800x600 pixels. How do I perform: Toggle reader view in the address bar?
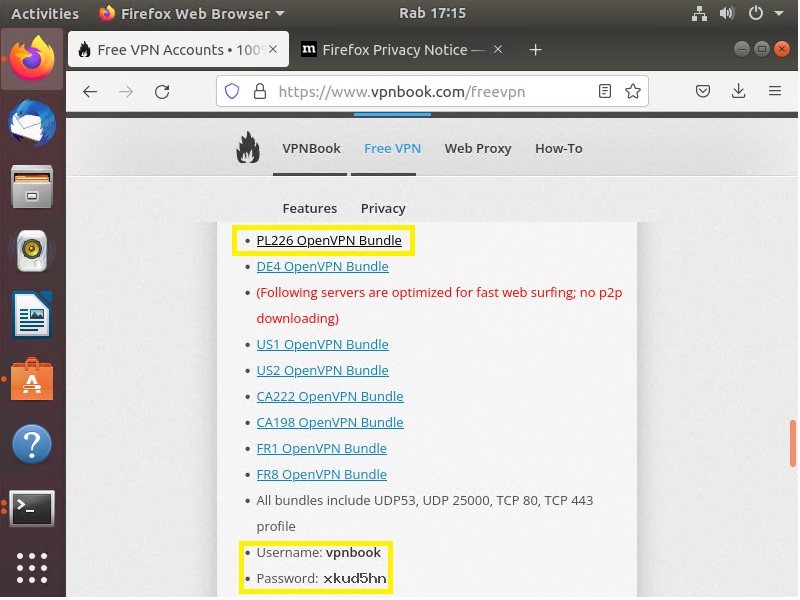(x=604, y=92)
